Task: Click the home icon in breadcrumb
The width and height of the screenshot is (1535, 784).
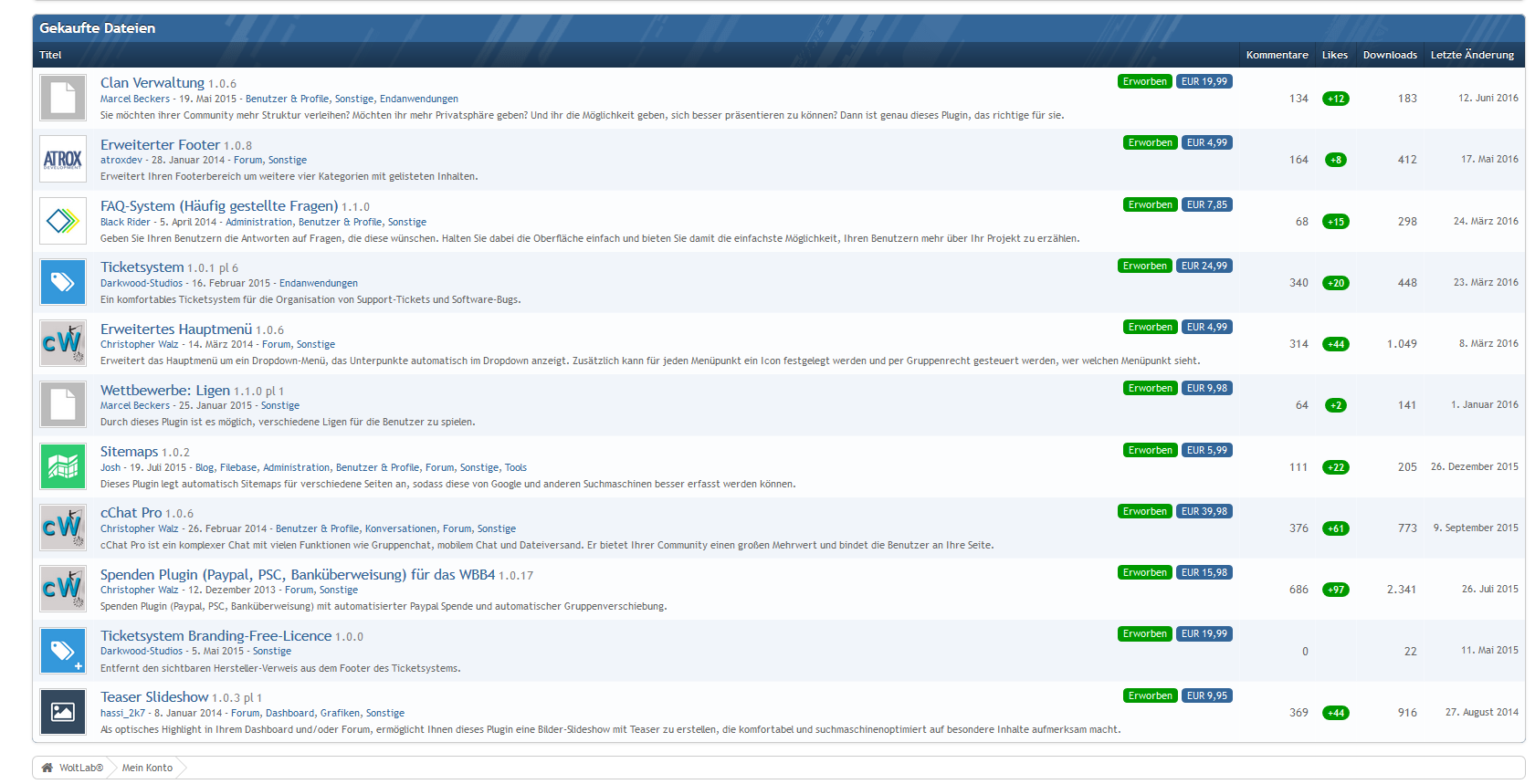Action: pyautogui.click(x=47, y=768)
